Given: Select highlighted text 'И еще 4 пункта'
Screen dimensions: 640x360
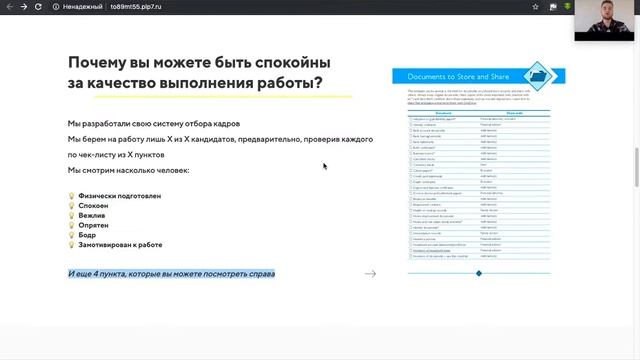Looking at the screenshot, I should [x=96, y=274].
